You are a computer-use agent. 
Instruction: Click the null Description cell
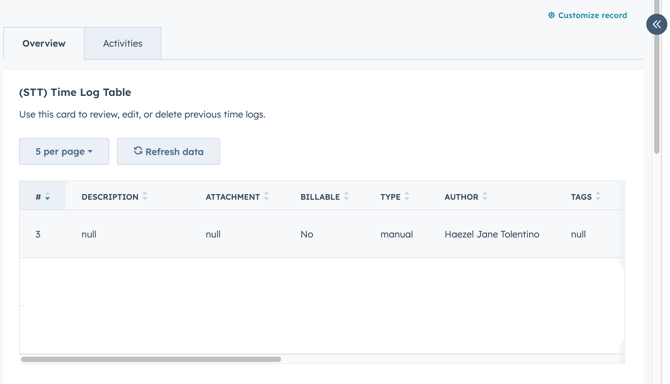[89, 234]
